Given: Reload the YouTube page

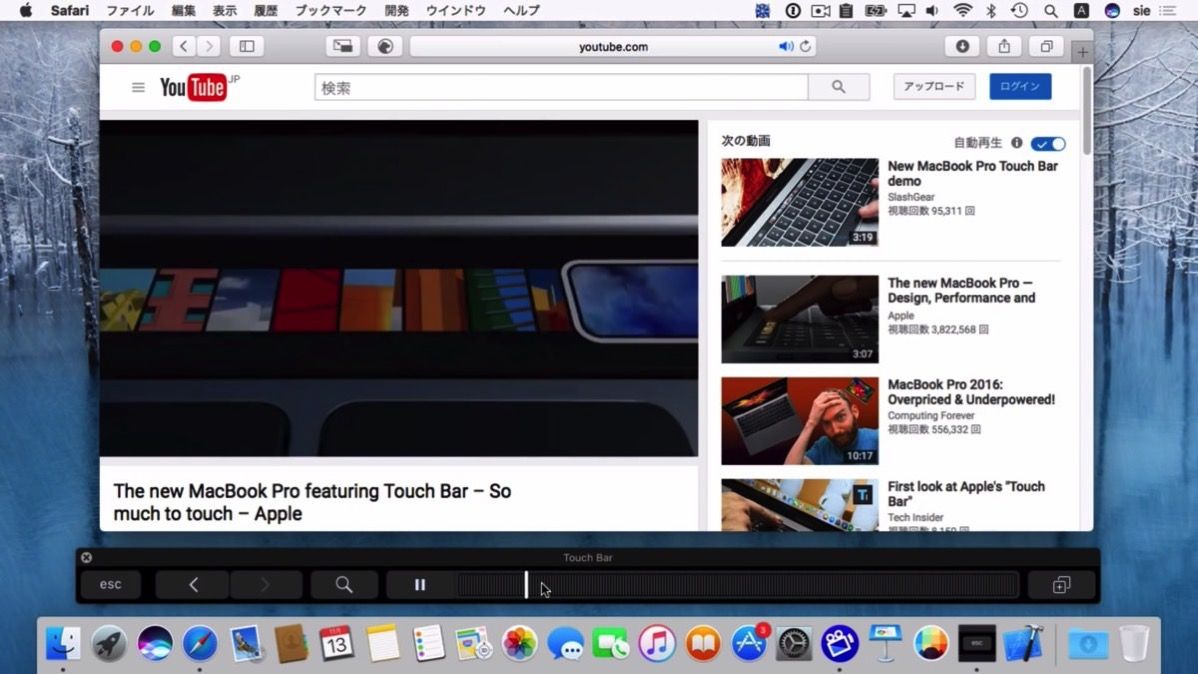Looking at the screenshot, I should pos(805,47).
